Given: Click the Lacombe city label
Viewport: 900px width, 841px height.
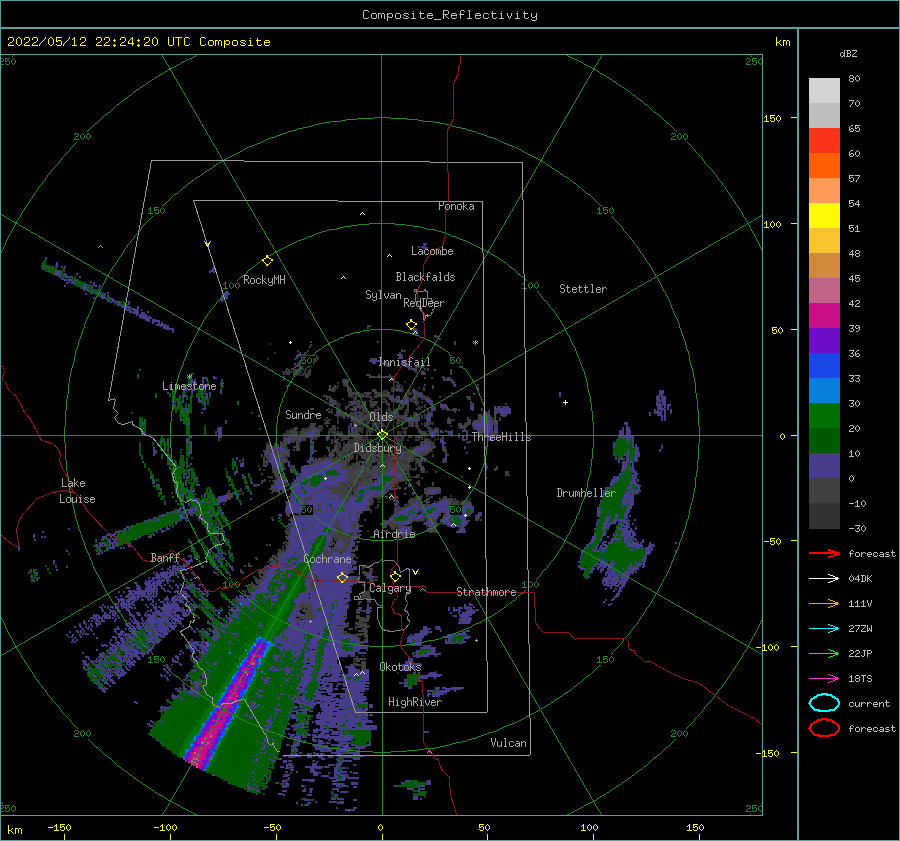Looking at the screenshot, I should click(432, 251).
